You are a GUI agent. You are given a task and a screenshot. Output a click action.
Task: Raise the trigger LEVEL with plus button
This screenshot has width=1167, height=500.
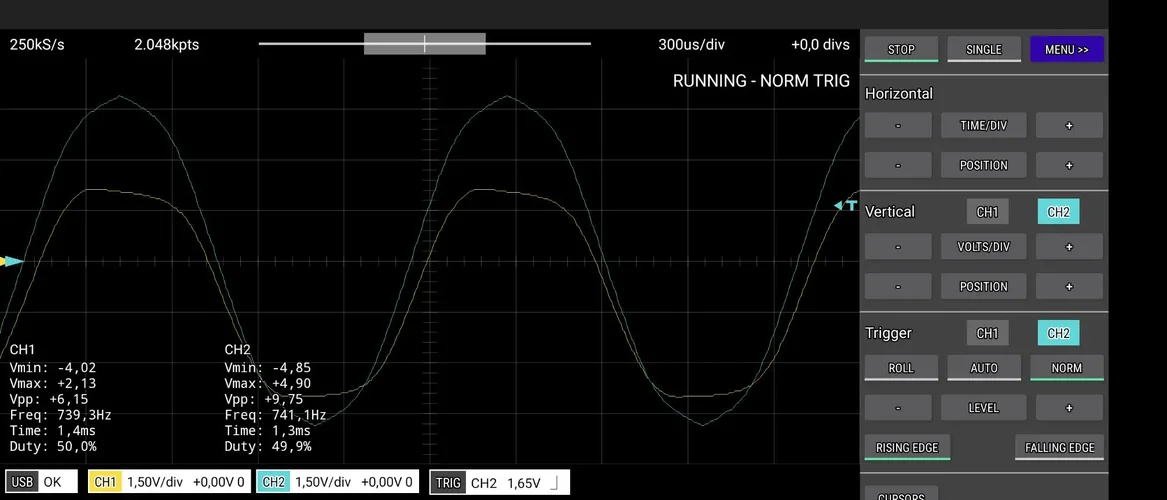pos(1070,408)
